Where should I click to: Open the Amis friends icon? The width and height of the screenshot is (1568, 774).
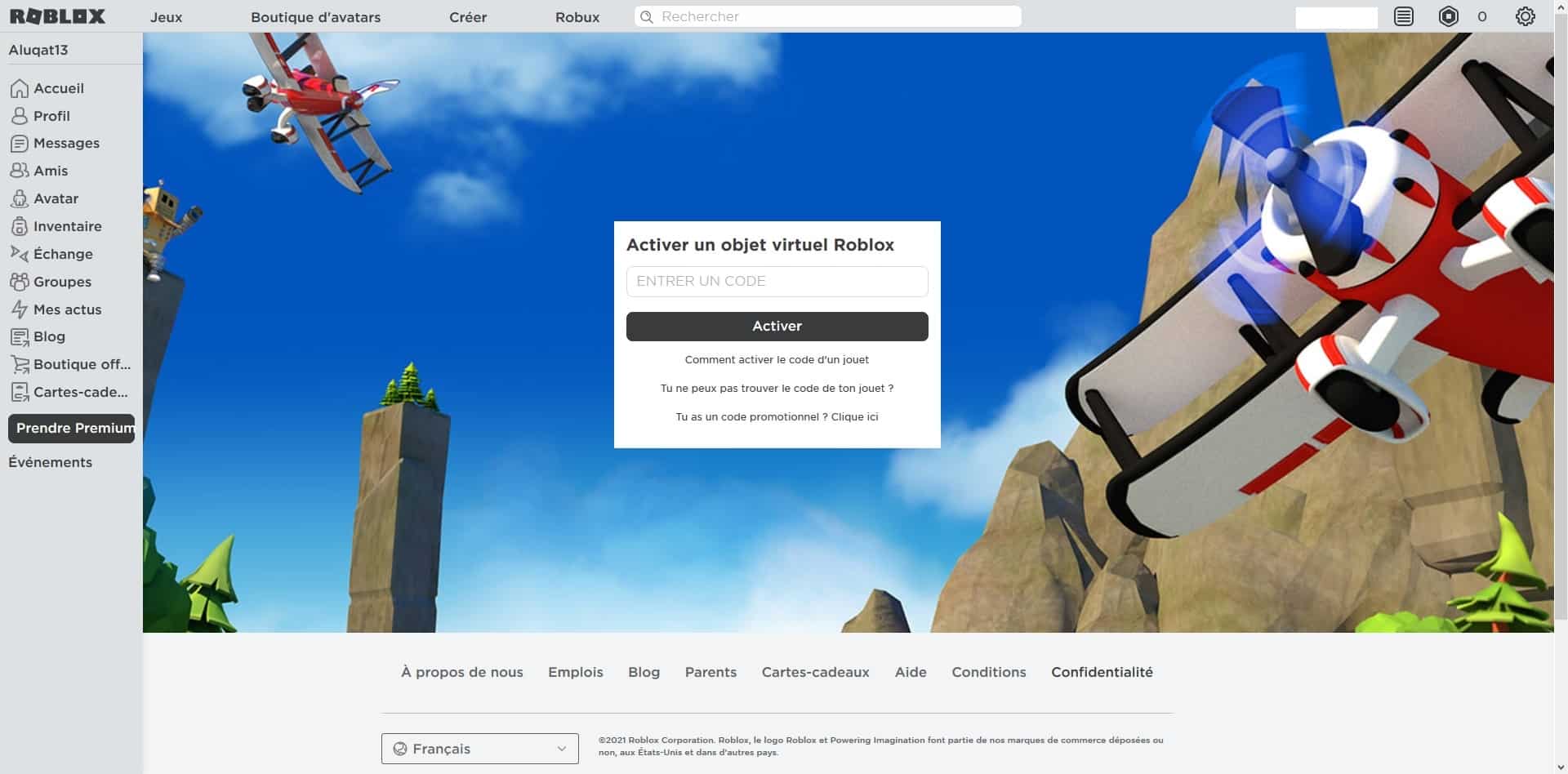coord(20,171)
